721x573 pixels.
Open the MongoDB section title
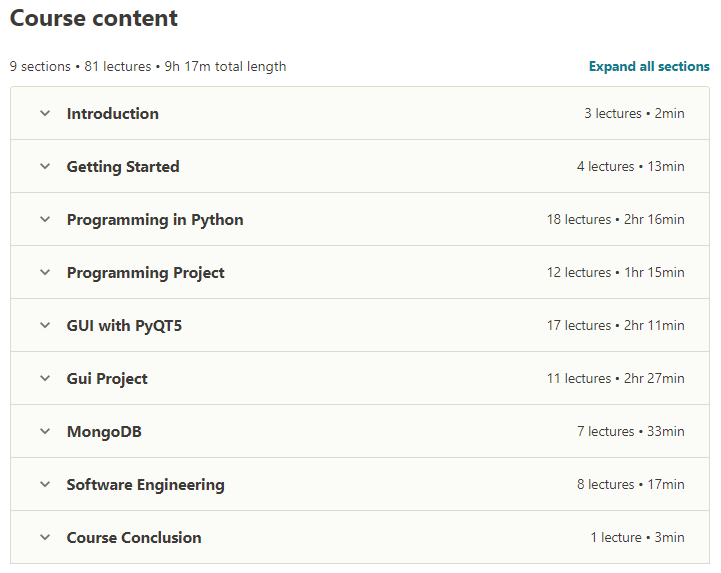click(104, 432)
